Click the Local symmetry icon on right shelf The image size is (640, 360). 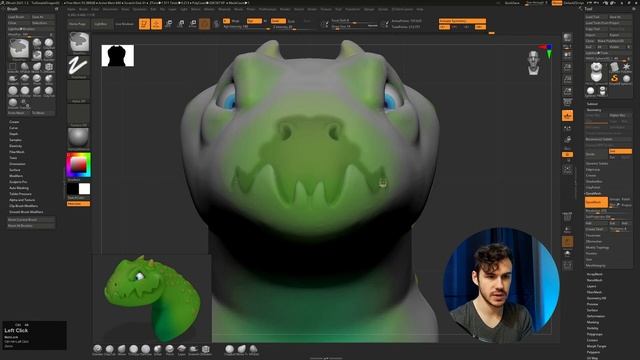pos(567,128)
